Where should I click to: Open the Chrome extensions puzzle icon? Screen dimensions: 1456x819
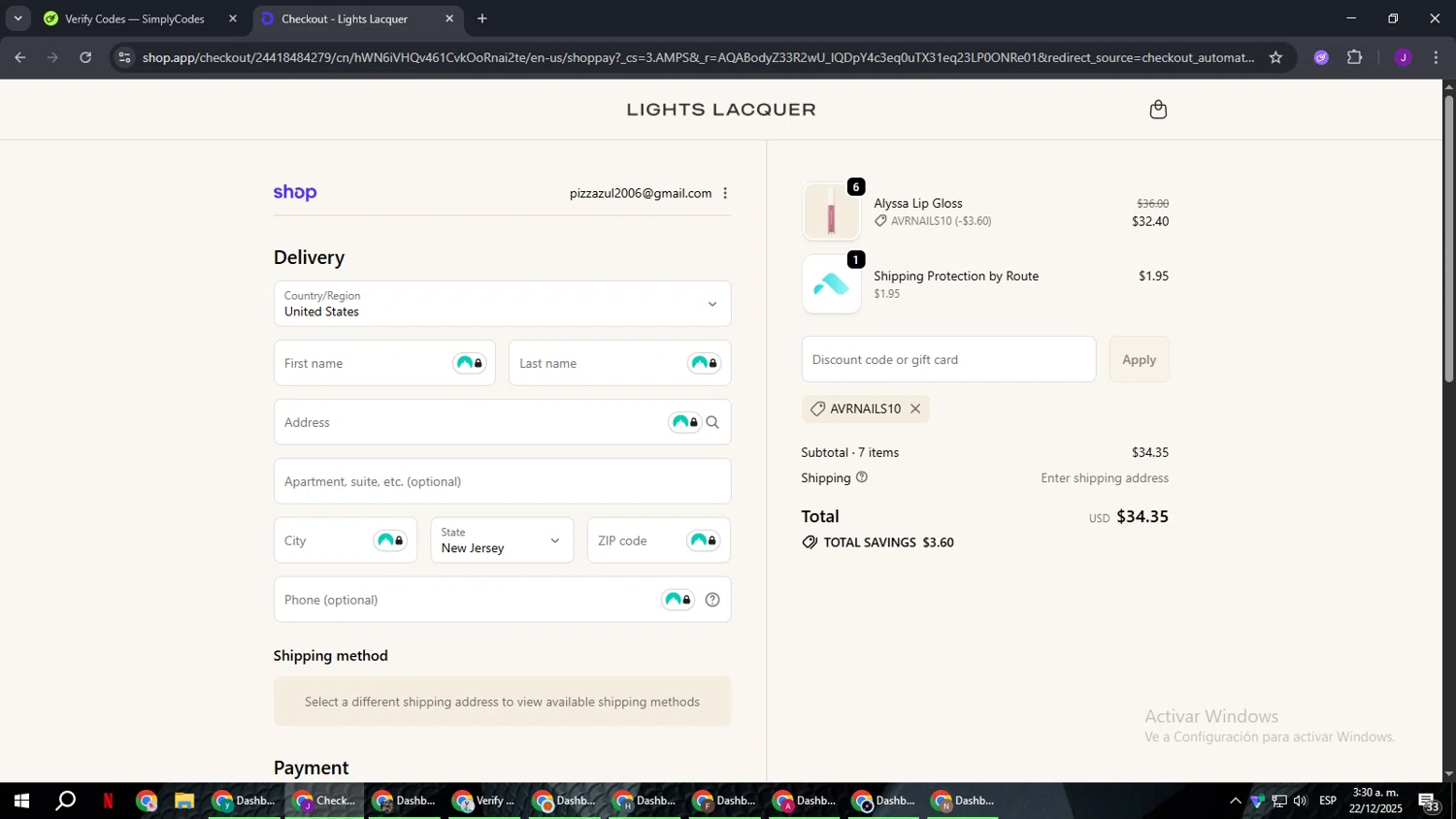(1355, 57)
